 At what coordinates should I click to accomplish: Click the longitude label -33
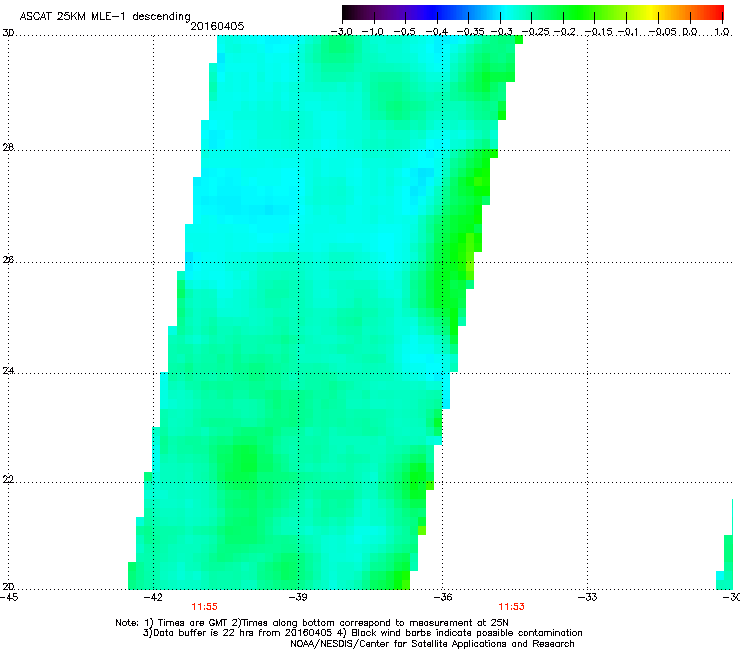(x=588, y=597)
